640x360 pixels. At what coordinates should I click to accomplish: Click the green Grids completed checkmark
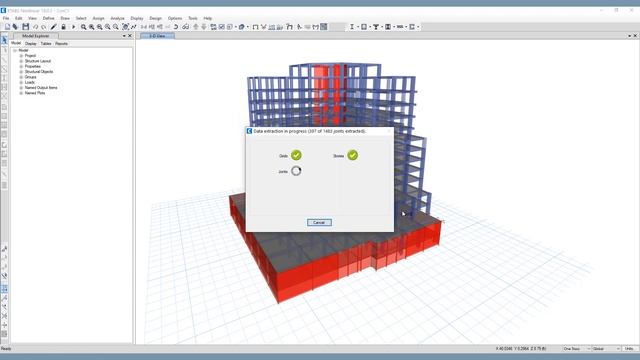[x=296, y=155]
